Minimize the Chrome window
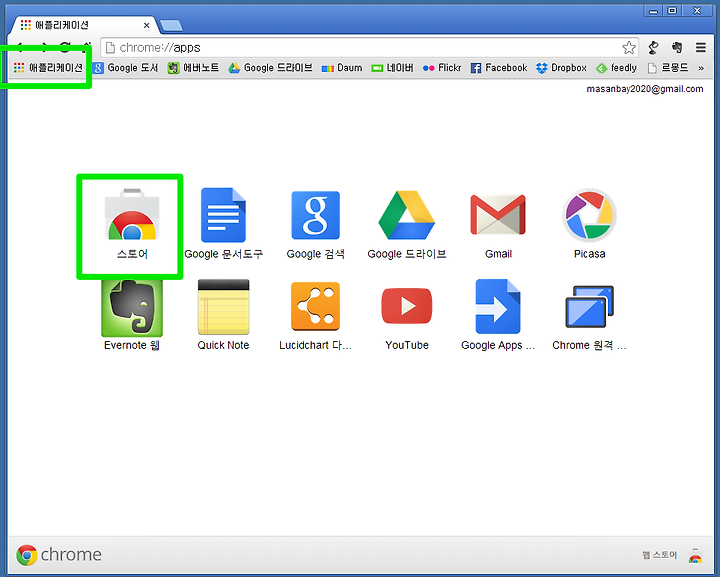 pyautogui.click(x=653, y=10)
